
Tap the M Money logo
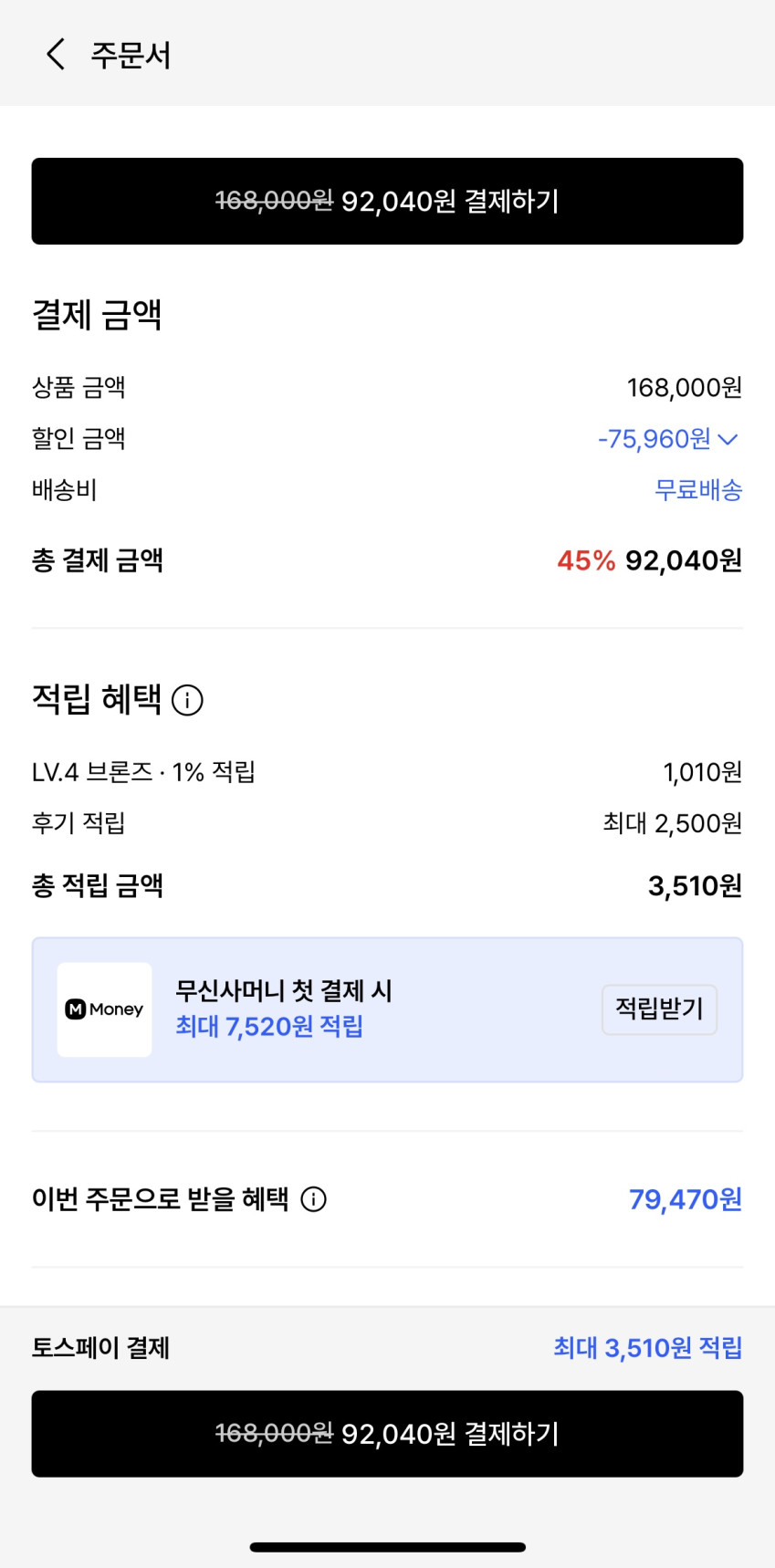tap(104, 1009)
